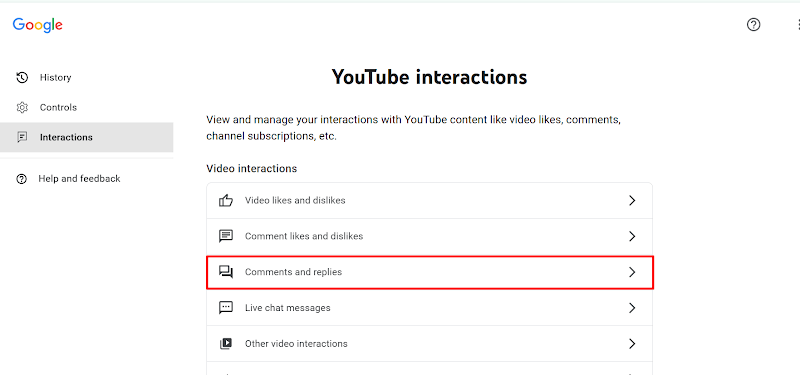The width and height of the screenshot is (800, 375).
Task: Expand the Video likes and dislikes chevron
Action: 632,201
